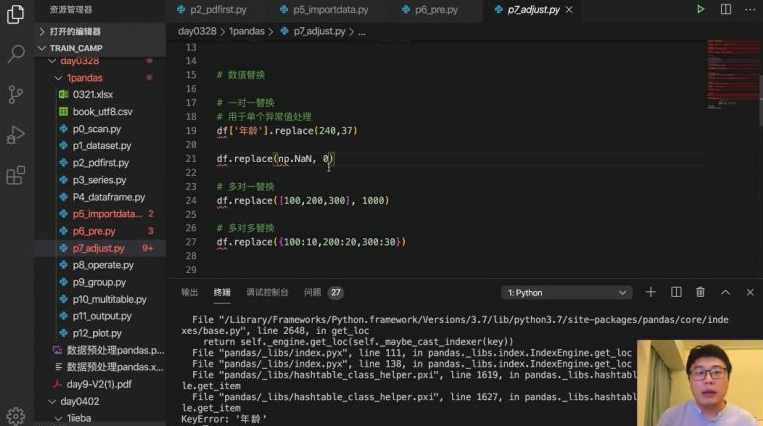This screenshot has height=426, width=763.
Task: Open the 1: Python terminal dropdown
Action: click(566, 293)
